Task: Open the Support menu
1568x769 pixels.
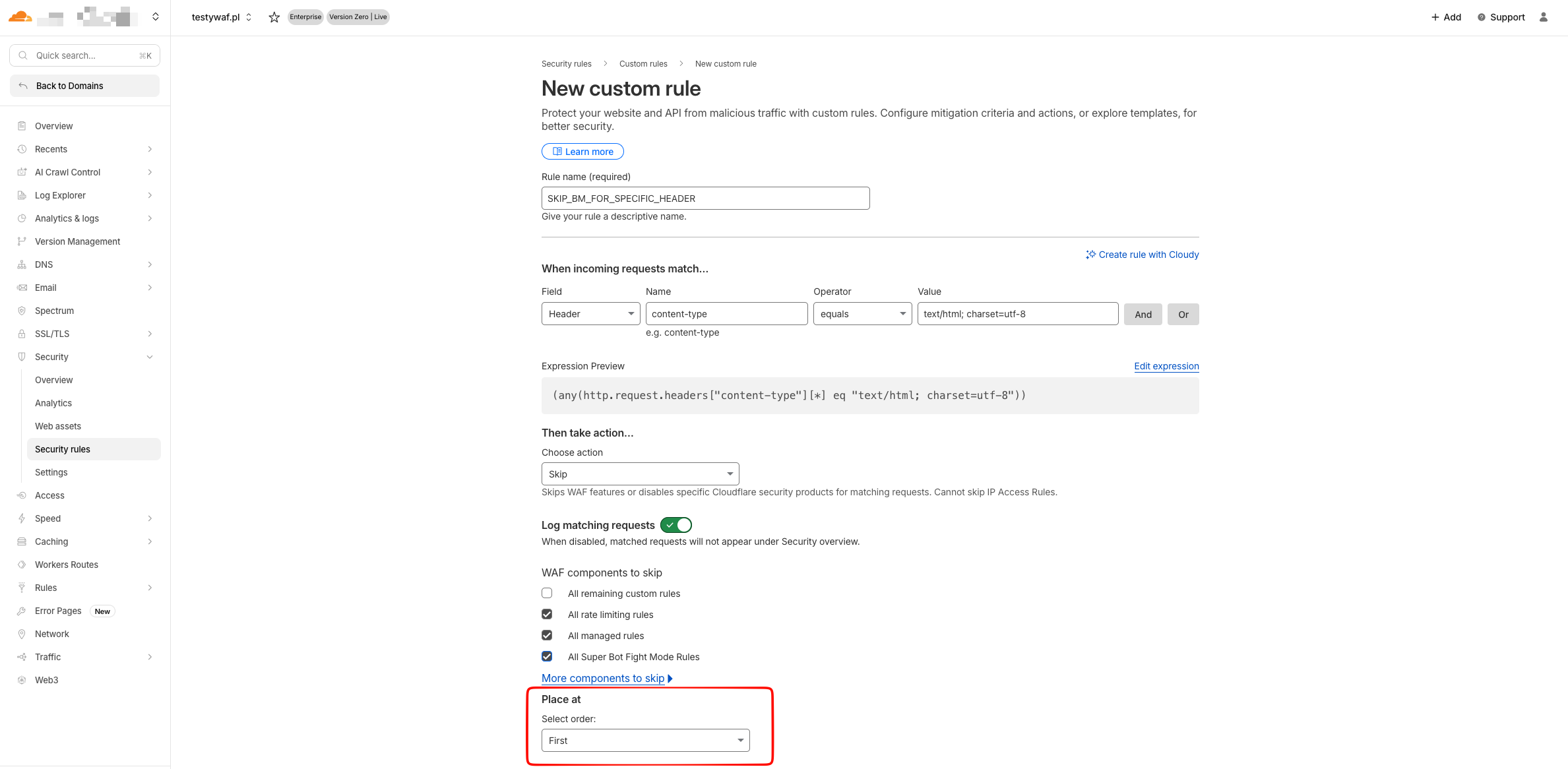Action: pyautogui.click(x=1501, y=17)
